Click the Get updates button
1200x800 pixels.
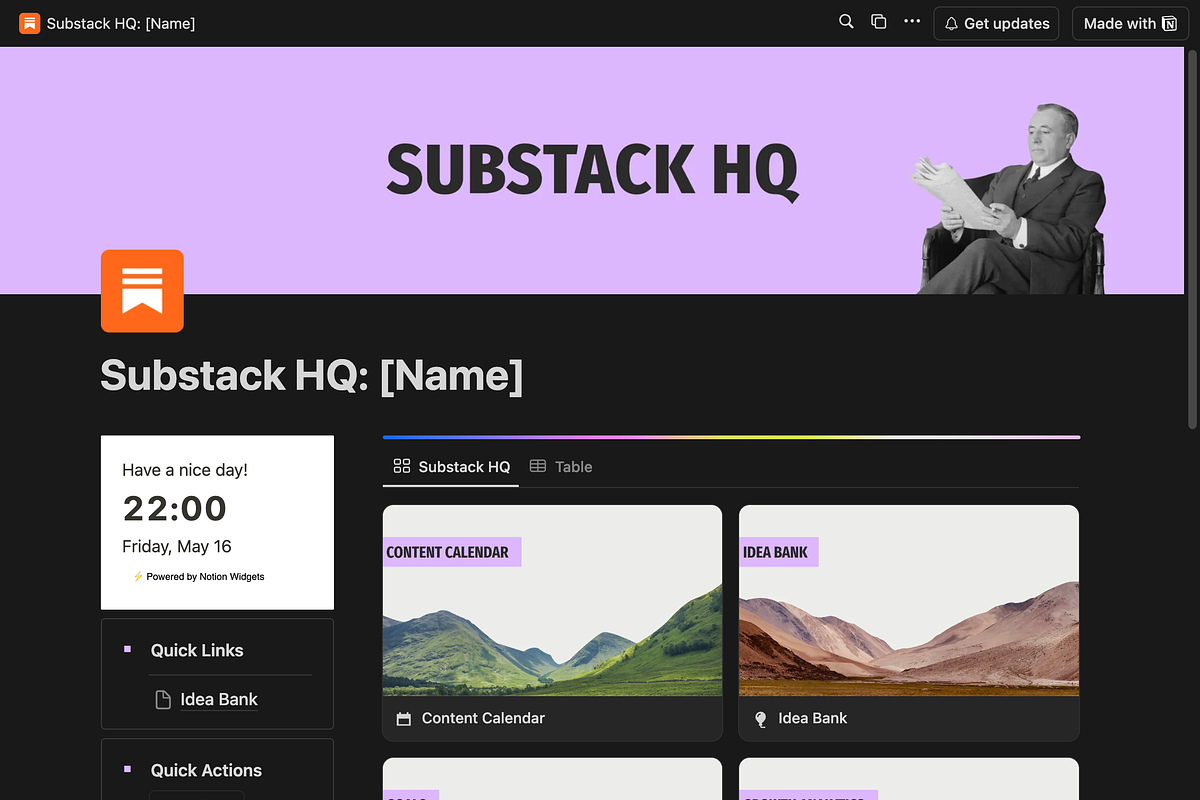[996, 23]
